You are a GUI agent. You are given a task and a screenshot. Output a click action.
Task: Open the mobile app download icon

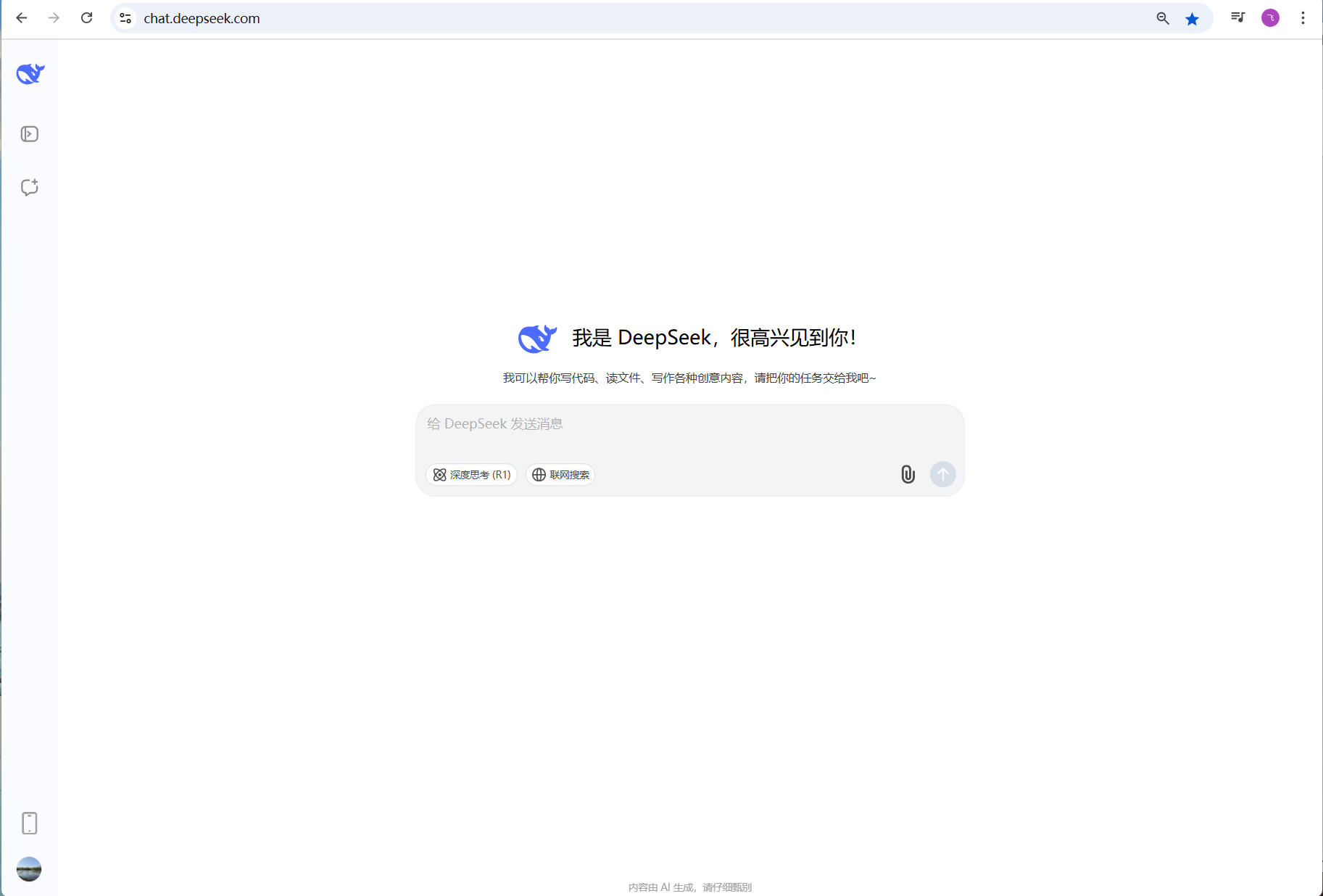30,824
